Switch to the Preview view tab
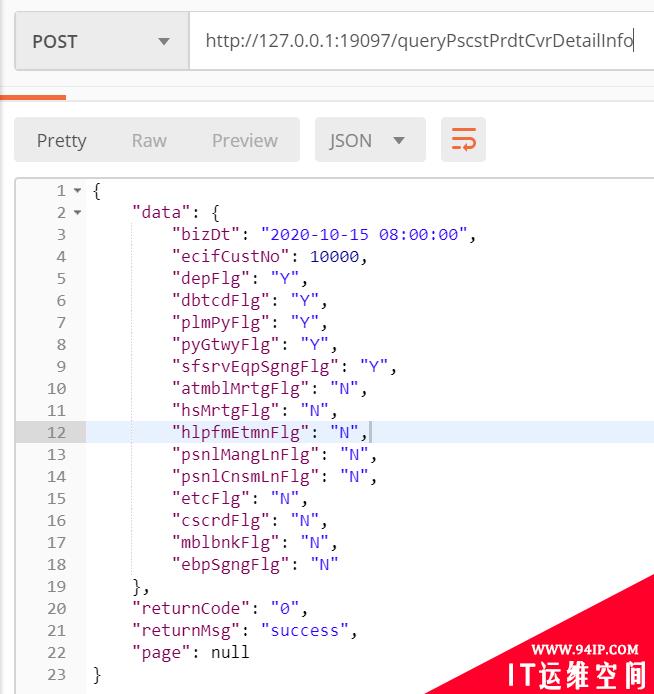Image resolution: width=654 pixels, height=694 pixels. pos(245,140)
